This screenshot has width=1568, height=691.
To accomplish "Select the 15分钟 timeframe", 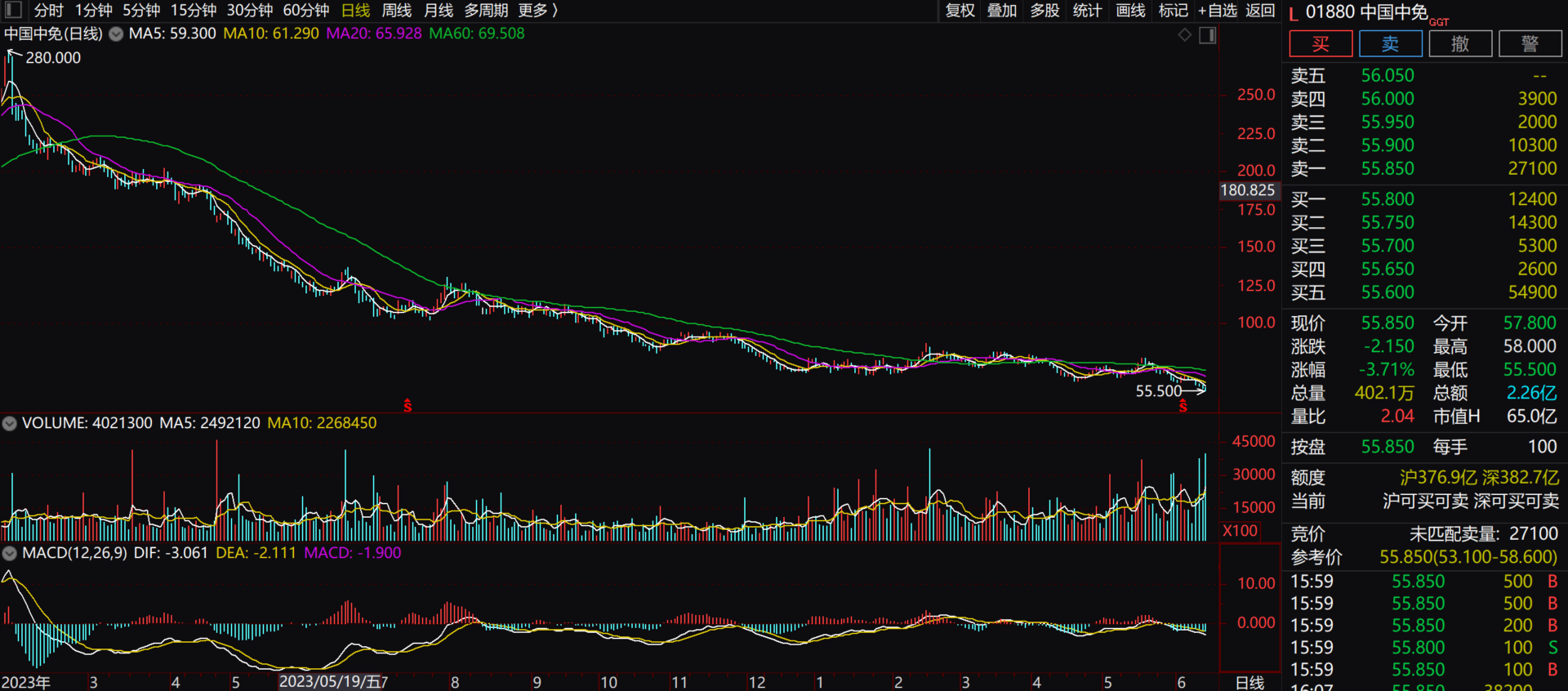I will 194,11.
